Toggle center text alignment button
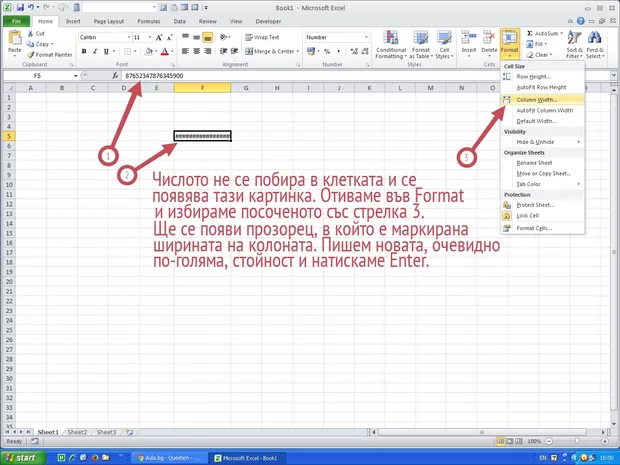620x465 pixels. (197, 51)
